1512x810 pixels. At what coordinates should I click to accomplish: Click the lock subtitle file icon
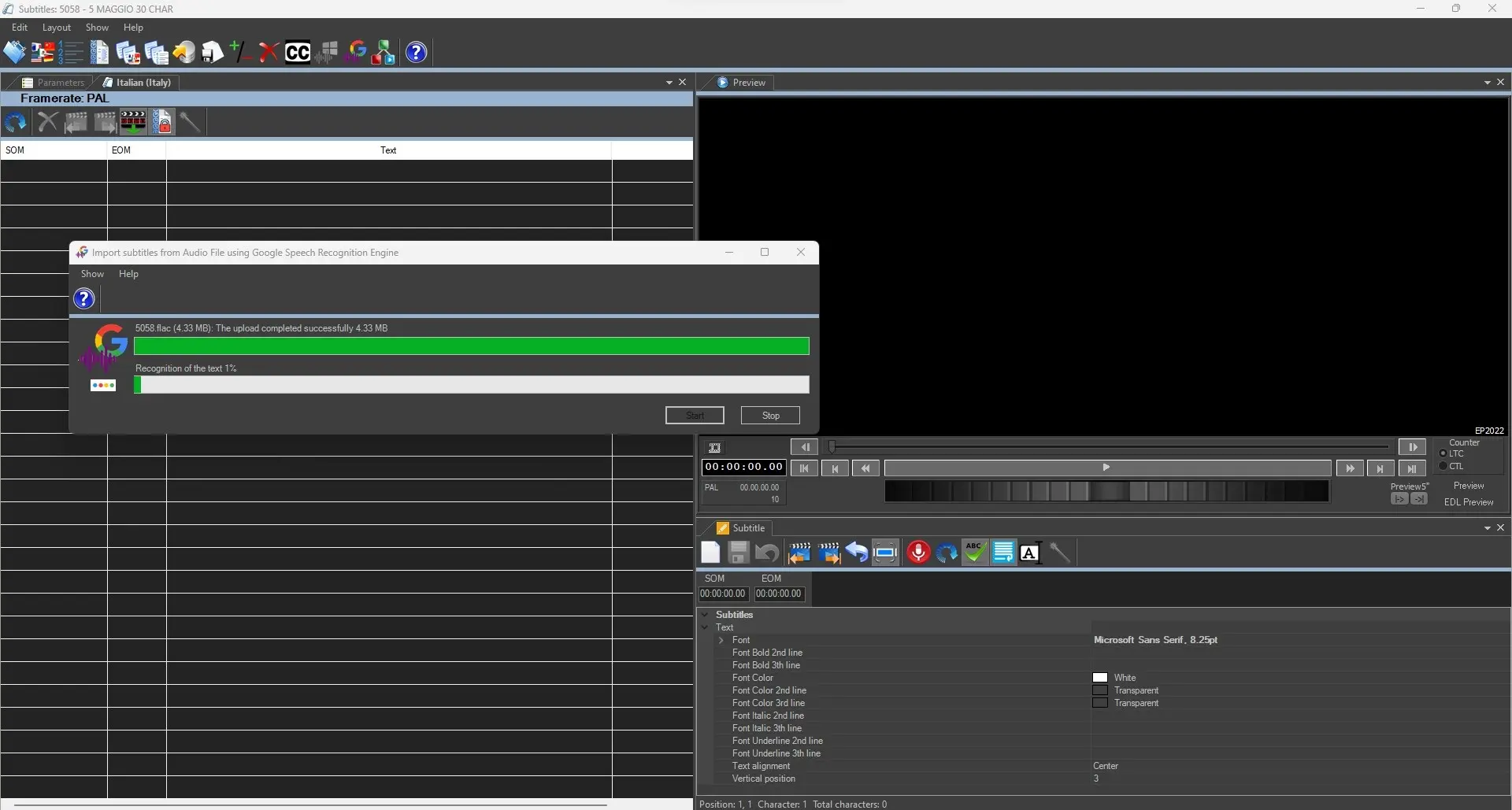click(x=162, y=123)
